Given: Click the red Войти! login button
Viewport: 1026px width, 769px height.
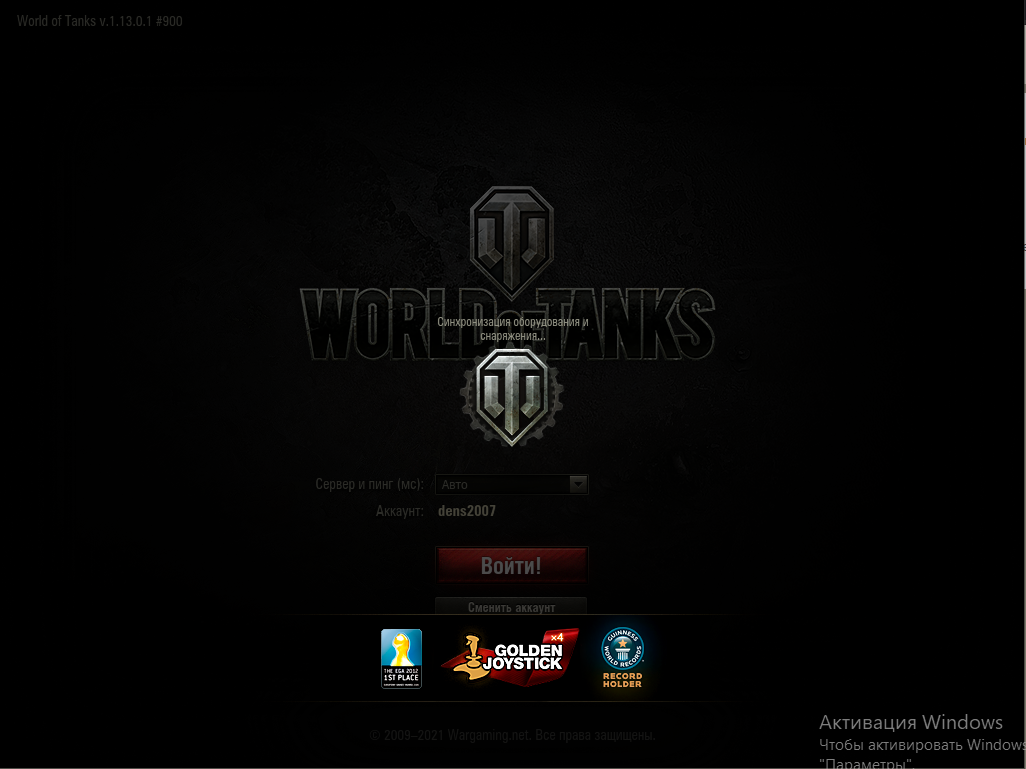Looking at the screenshot, I should pos(512,565).
